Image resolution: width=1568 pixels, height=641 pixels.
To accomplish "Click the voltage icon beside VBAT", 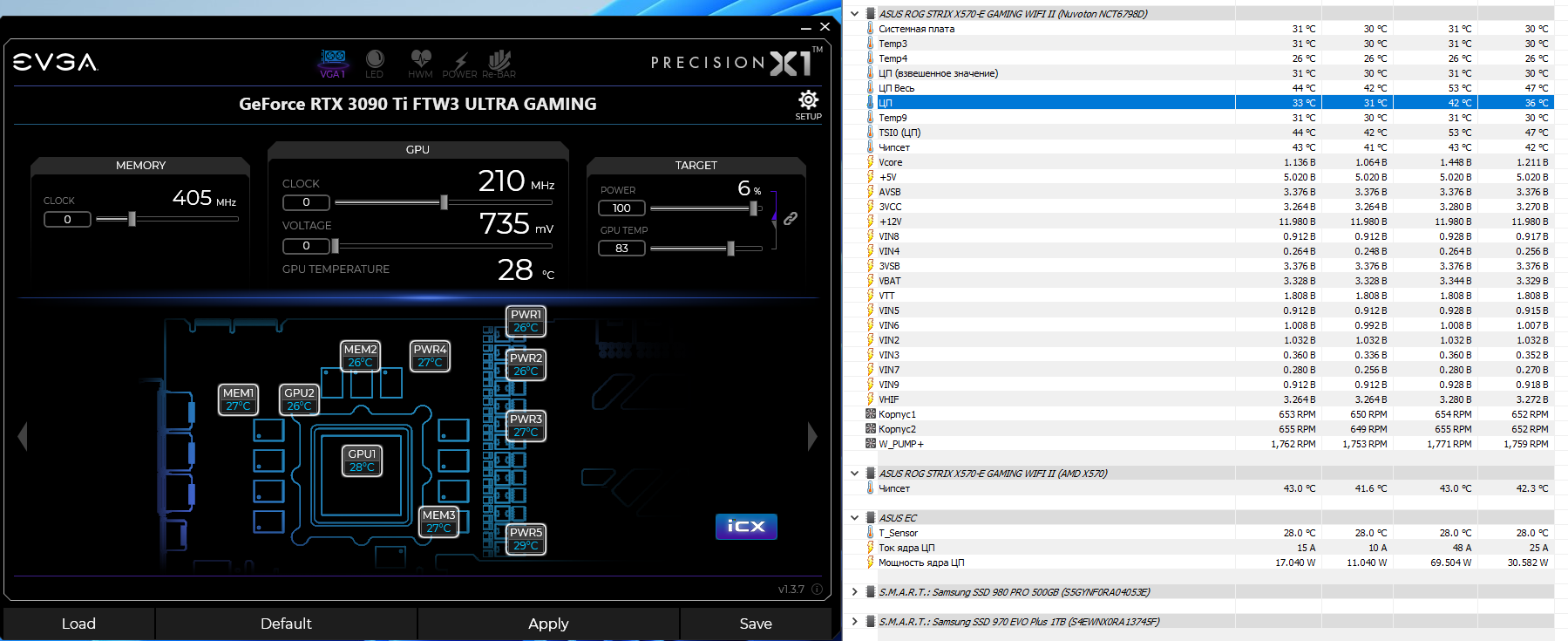I will (x=870, y=281).
